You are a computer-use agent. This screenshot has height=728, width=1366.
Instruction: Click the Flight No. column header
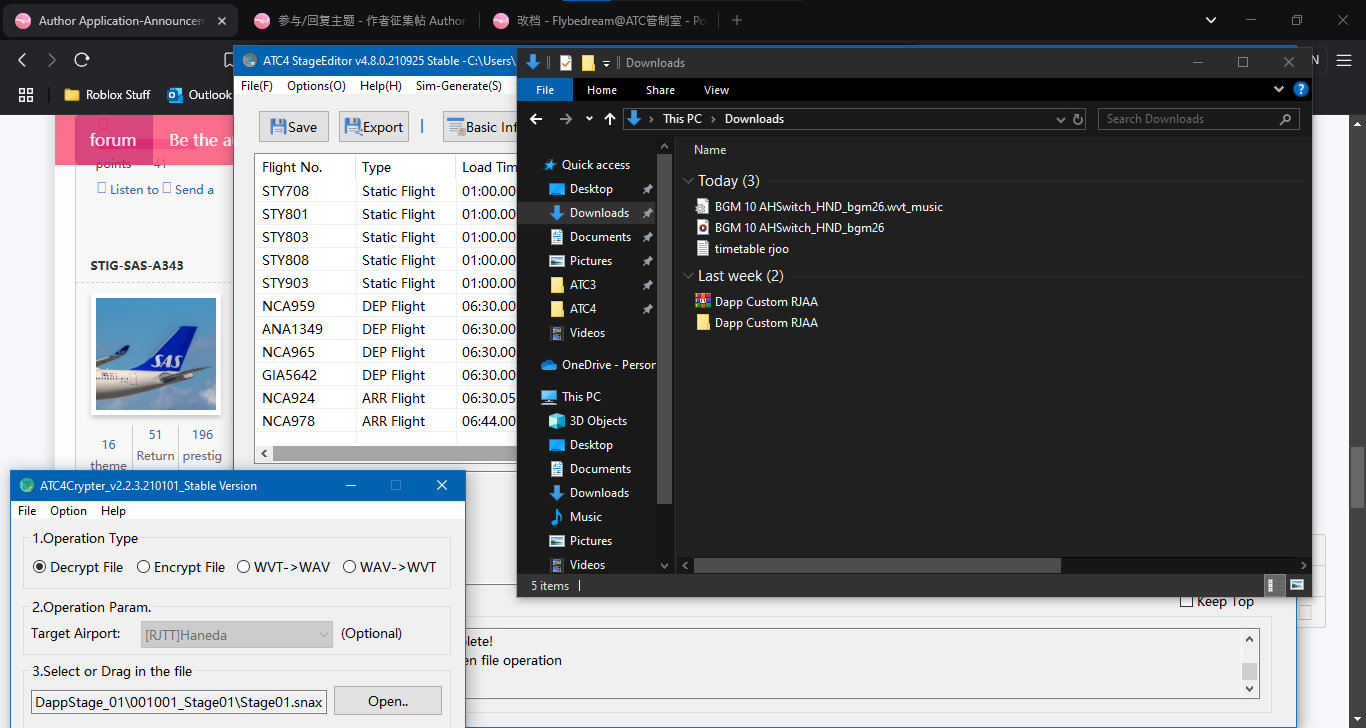(x=305, y=167)
